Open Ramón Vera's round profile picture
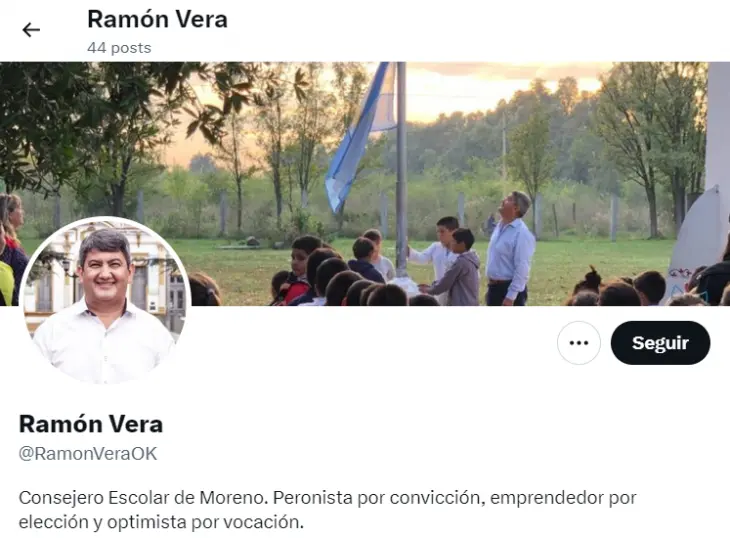Image resolution: width=730 pixels, height=538 pixels. point(105,301)
